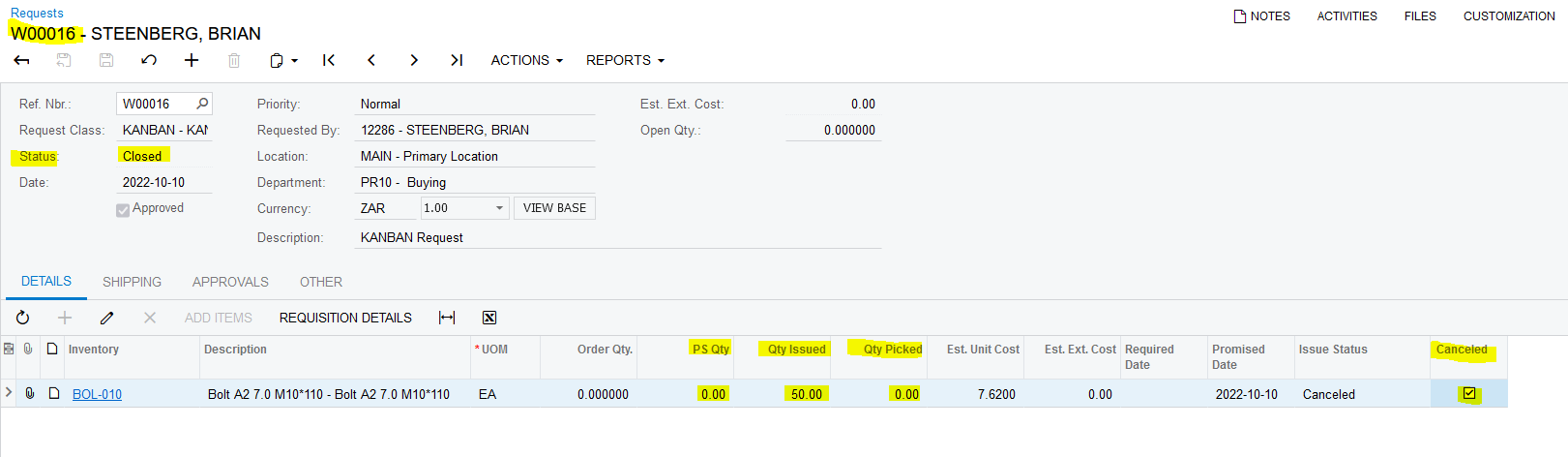Click the View Base button

(554, 208)
